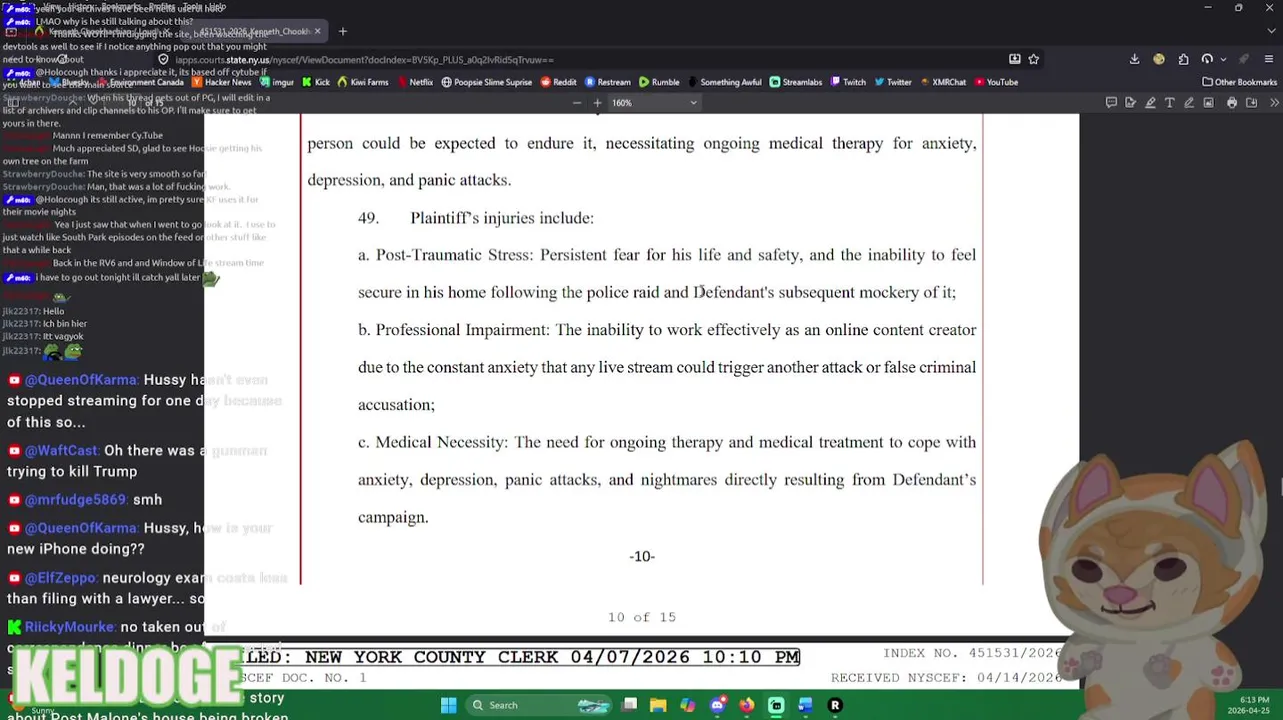Image resolution: width=1283 pixels, height=720 pixels.
Task: Click the speedometer extension icon
Action: pos(1207,59)
